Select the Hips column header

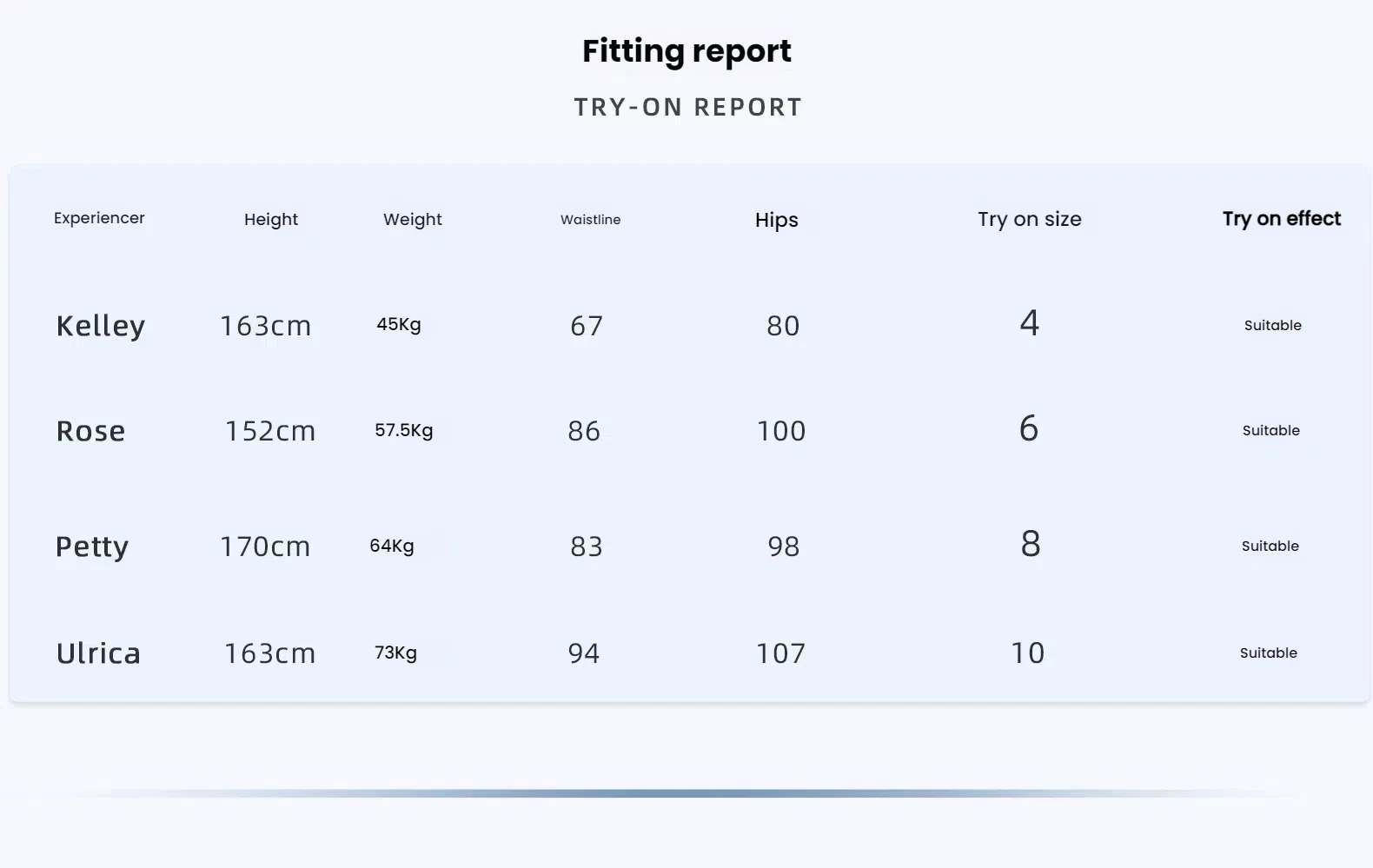[777, 220]
